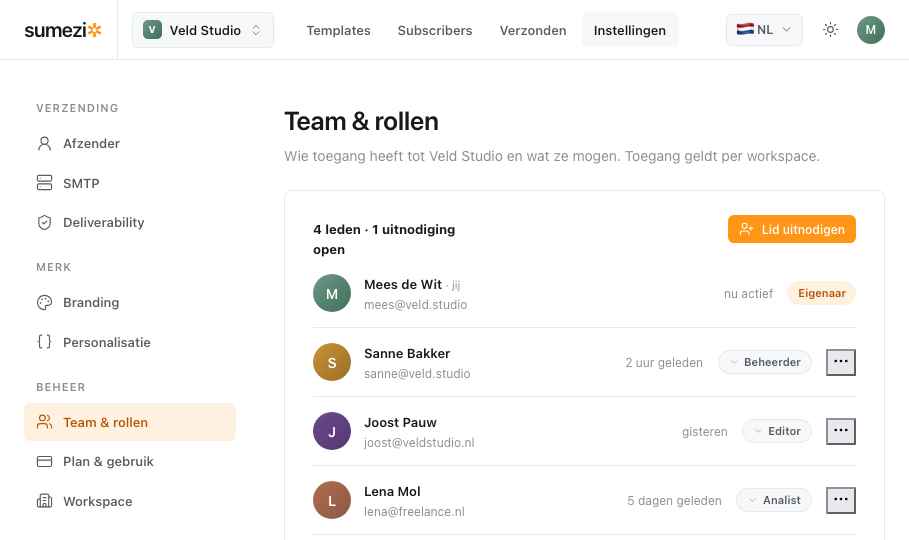
Task: Click the 'nu actief' status text
Action: (x=748, y=294)
